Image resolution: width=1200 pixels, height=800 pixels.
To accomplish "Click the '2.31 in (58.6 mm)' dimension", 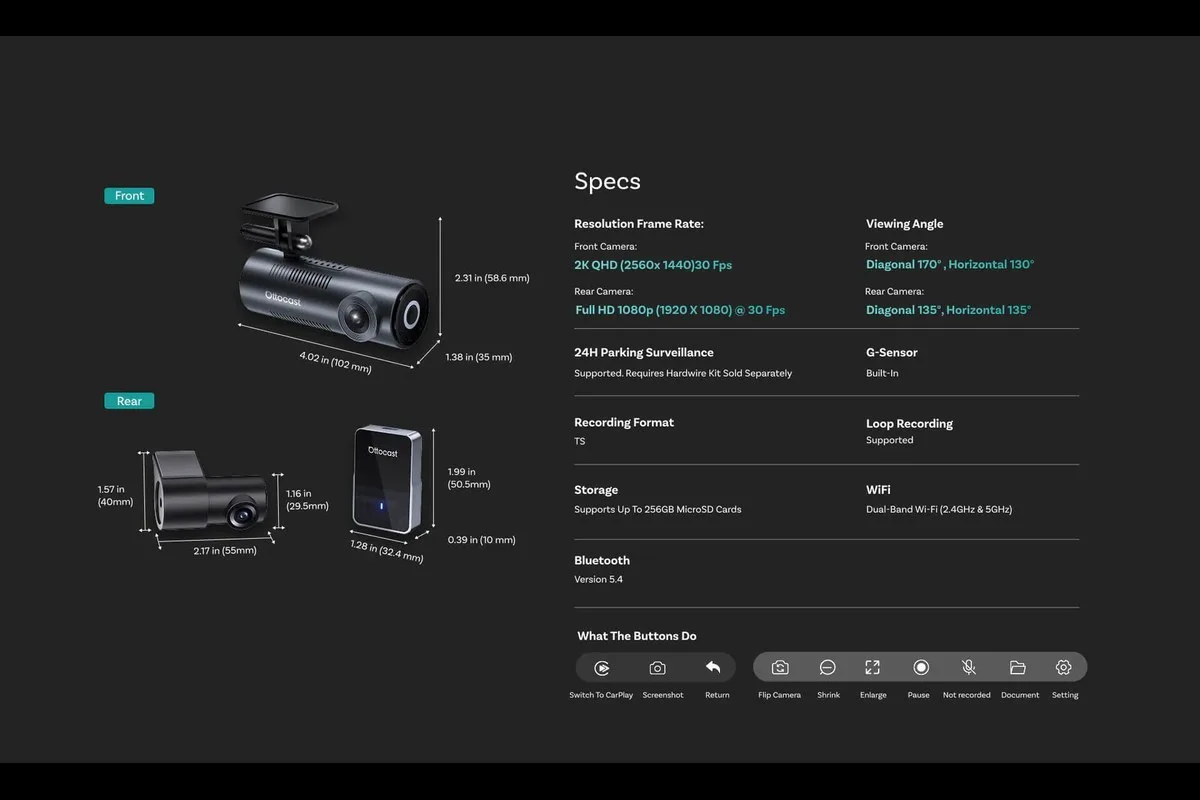I will [492, 278].
